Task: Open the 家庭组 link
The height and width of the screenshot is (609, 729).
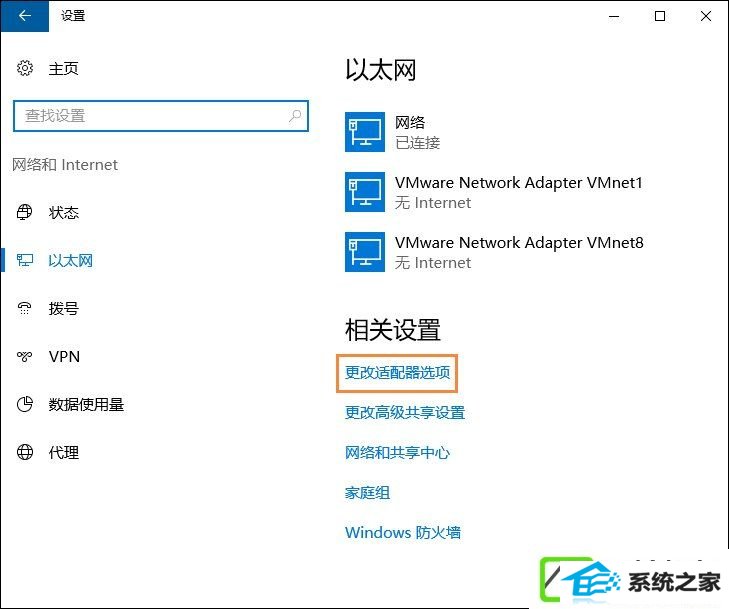Action: coord(367,493)
